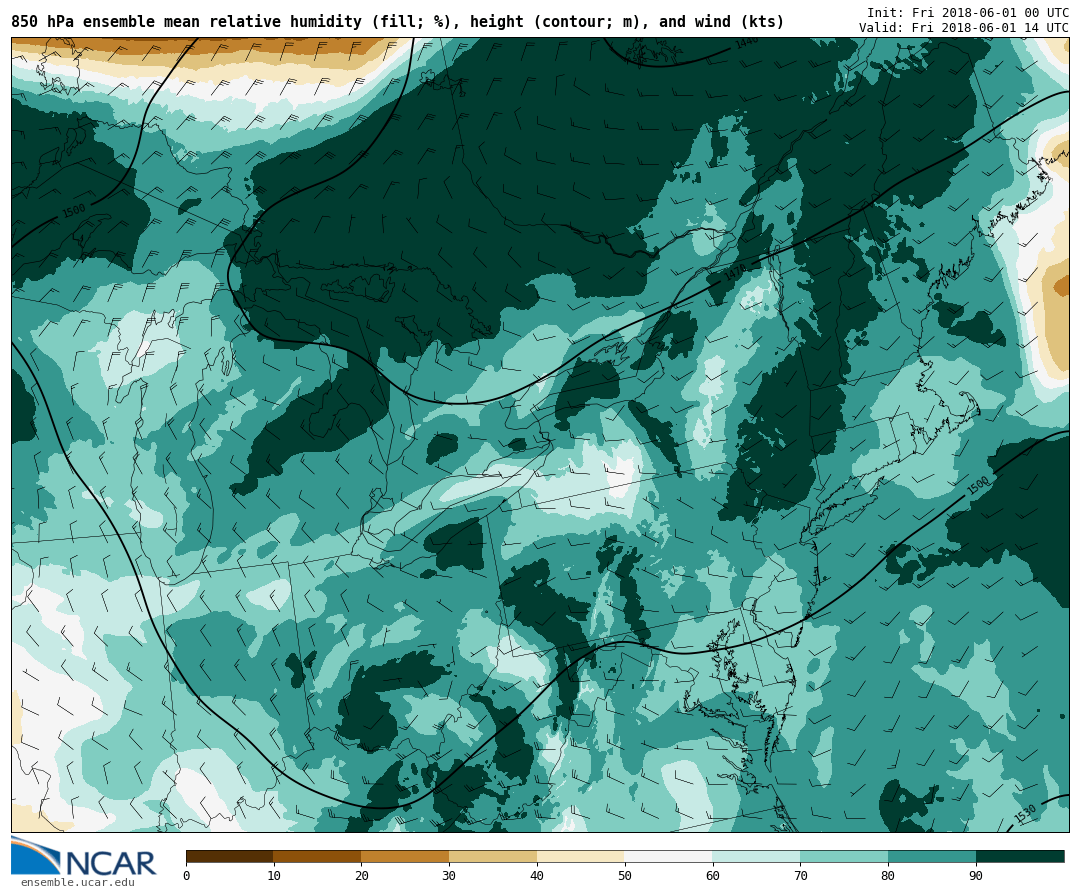Click the colorbar tick label '10'

point(274,876)
